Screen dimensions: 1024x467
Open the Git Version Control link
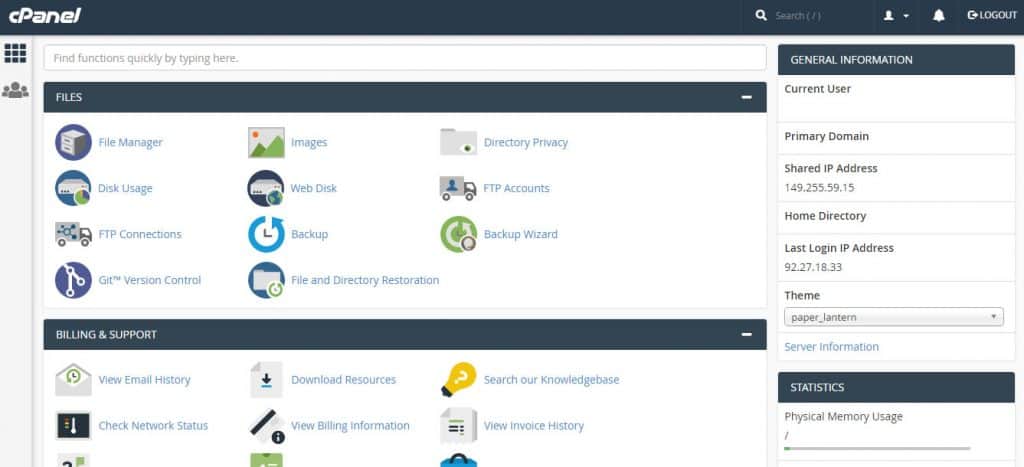pos(150,280)
